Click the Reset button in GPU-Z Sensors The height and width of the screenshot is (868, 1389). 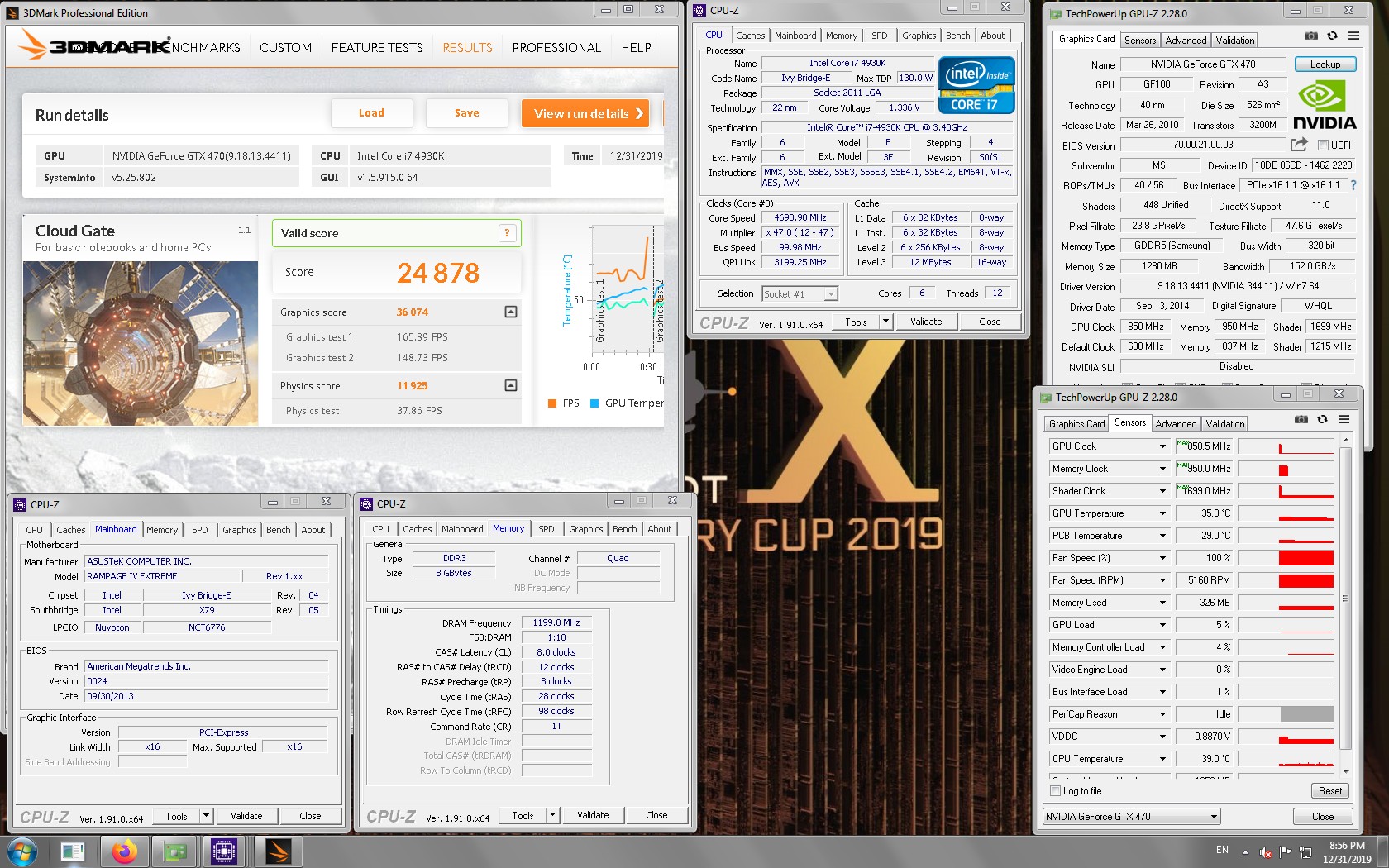click(x=1330, y=791)
